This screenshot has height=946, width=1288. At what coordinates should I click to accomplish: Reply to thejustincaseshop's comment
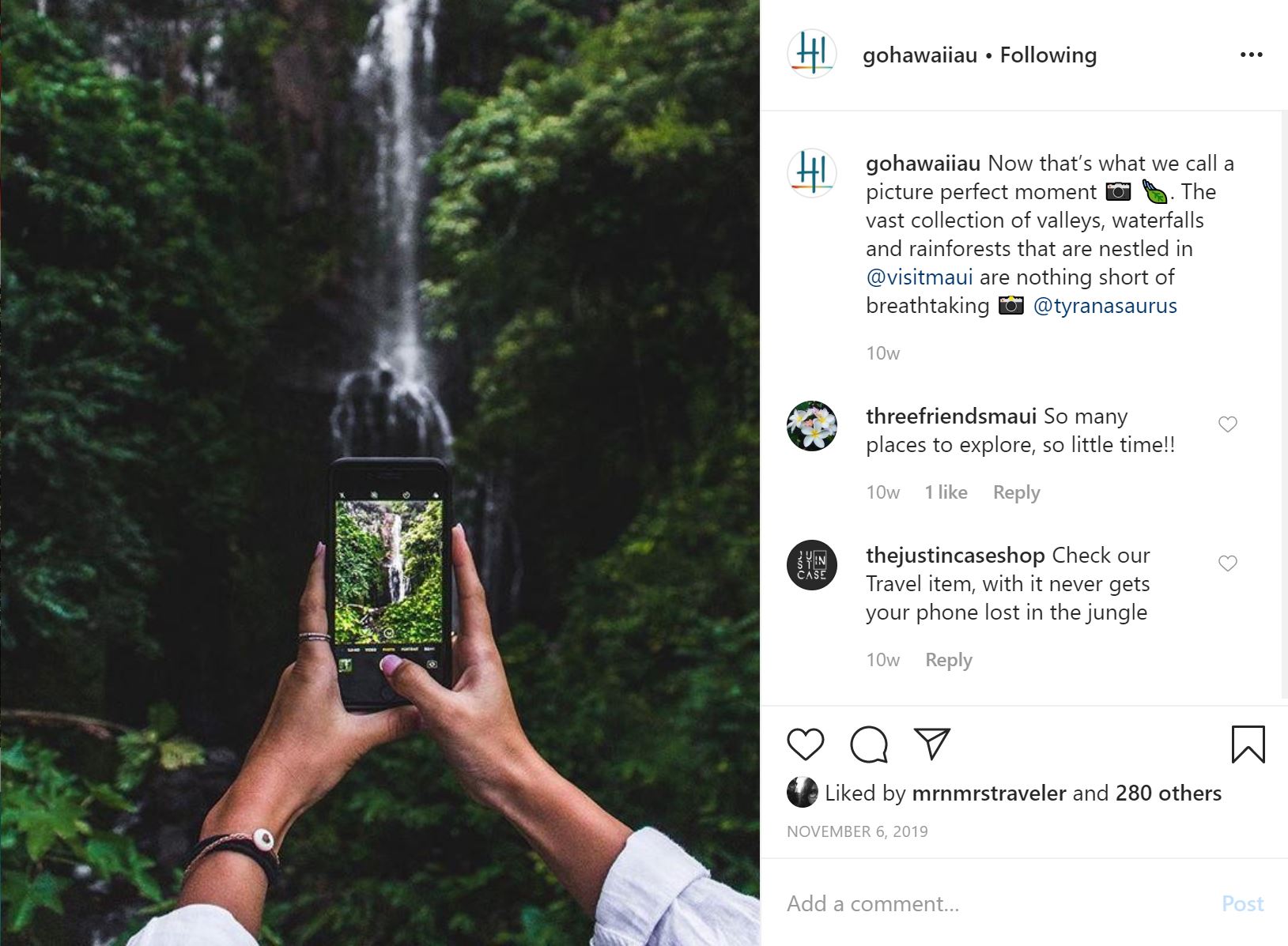948,660
